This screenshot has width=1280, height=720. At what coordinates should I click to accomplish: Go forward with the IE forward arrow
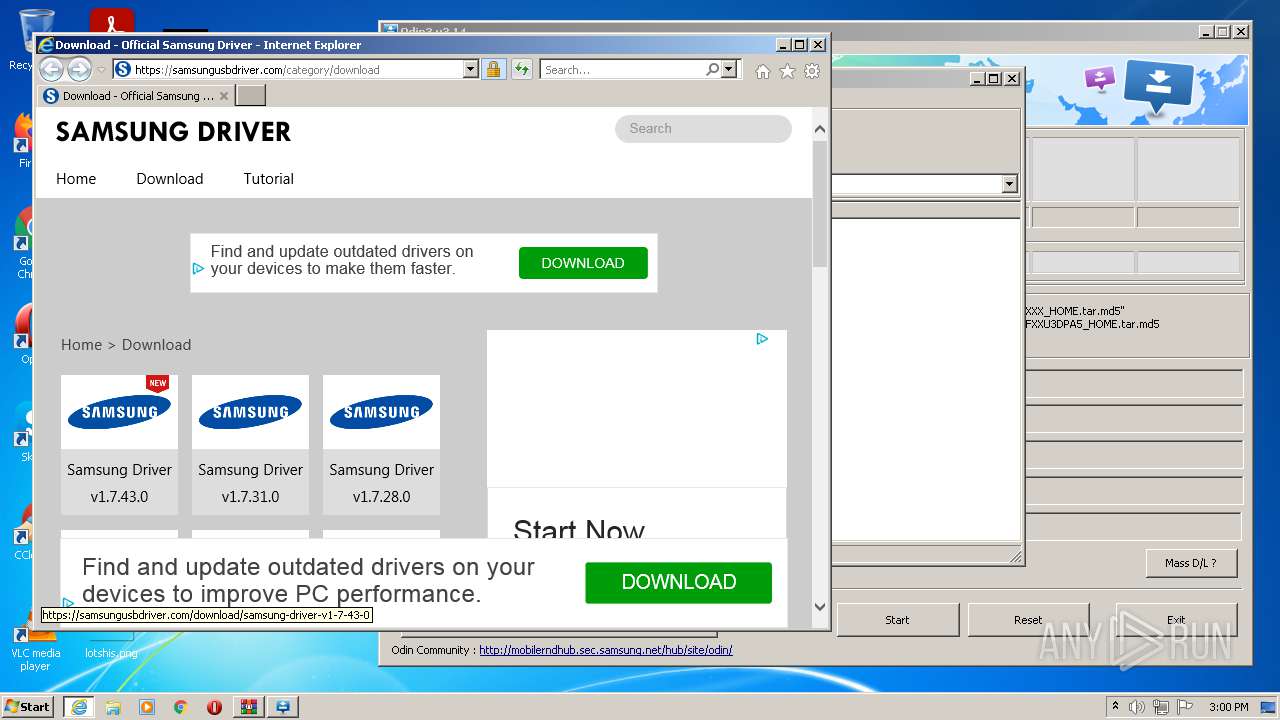pyautogui.click(x=79, y=69)
